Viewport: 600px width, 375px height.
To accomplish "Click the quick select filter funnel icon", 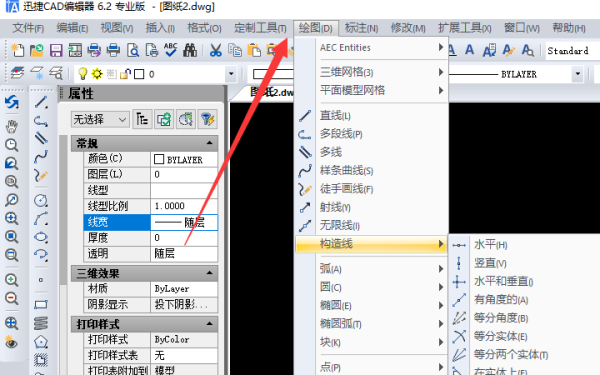I will pos(208,119).
